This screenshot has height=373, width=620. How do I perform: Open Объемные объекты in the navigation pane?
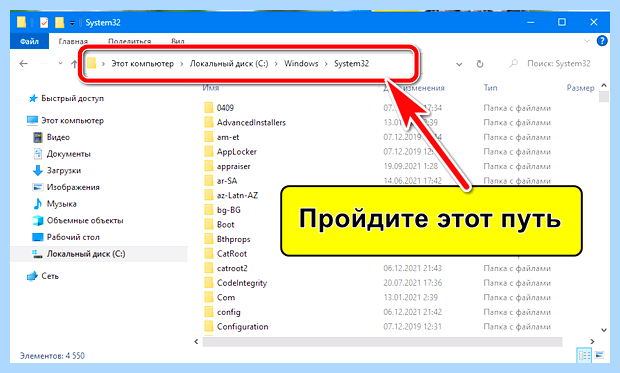(x=85, y=220)
